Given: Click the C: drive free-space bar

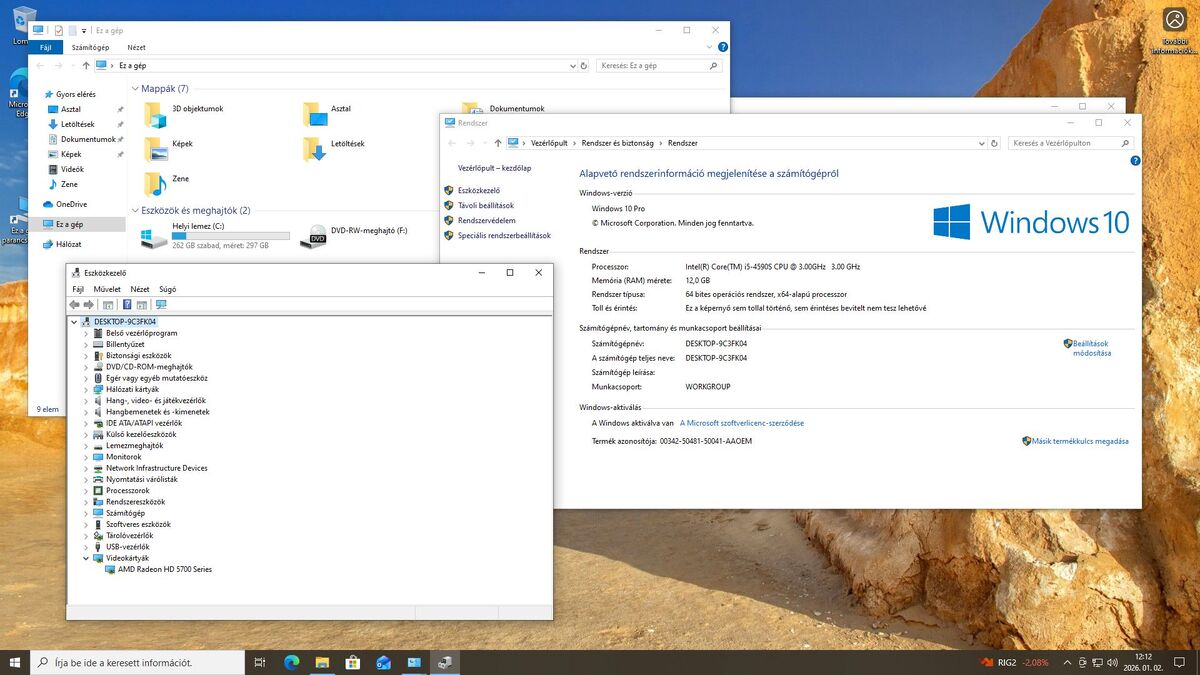Looking at the screenshot, I should 231,236.
